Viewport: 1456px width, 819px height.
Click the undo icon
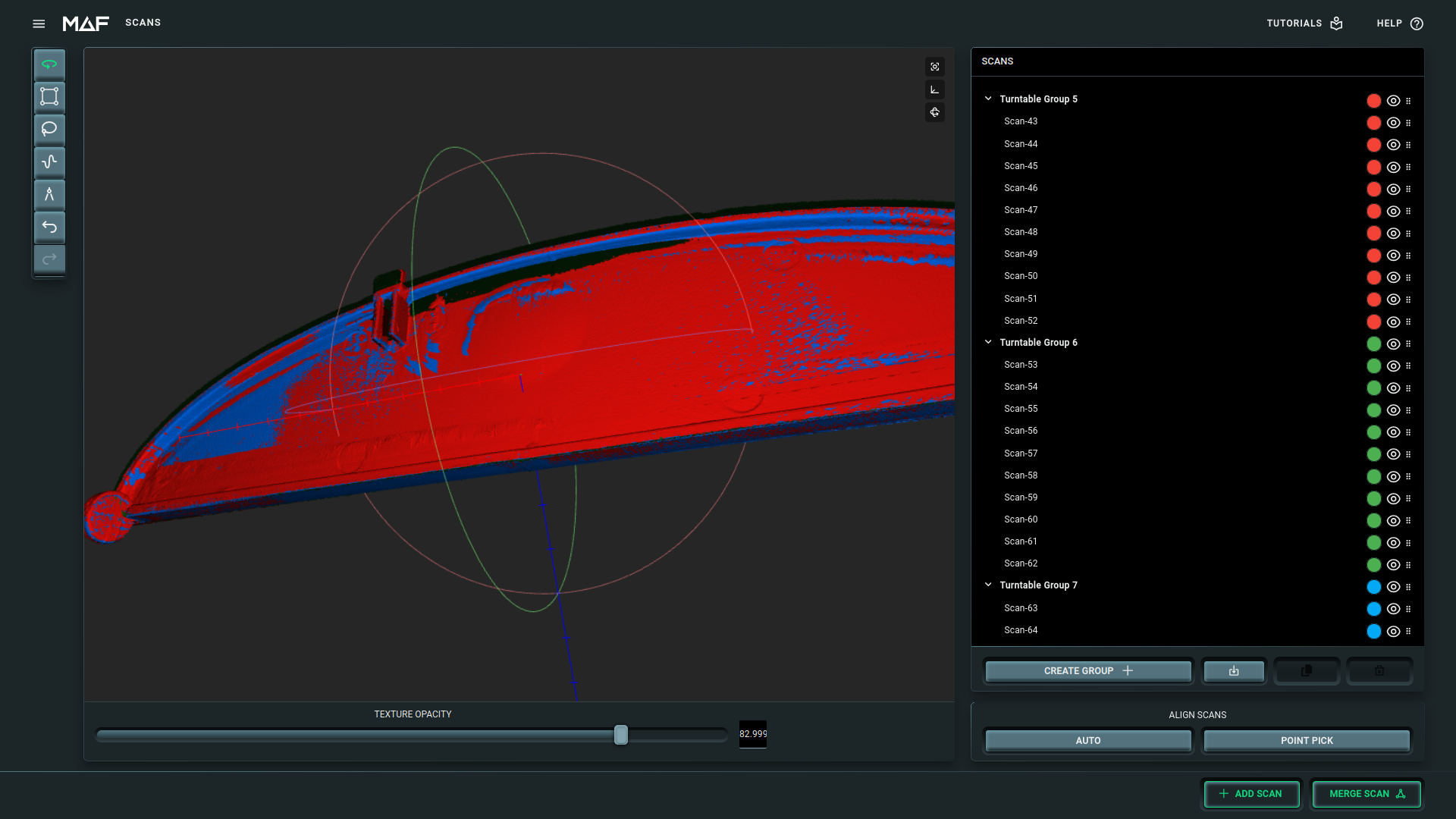point(49,227)
